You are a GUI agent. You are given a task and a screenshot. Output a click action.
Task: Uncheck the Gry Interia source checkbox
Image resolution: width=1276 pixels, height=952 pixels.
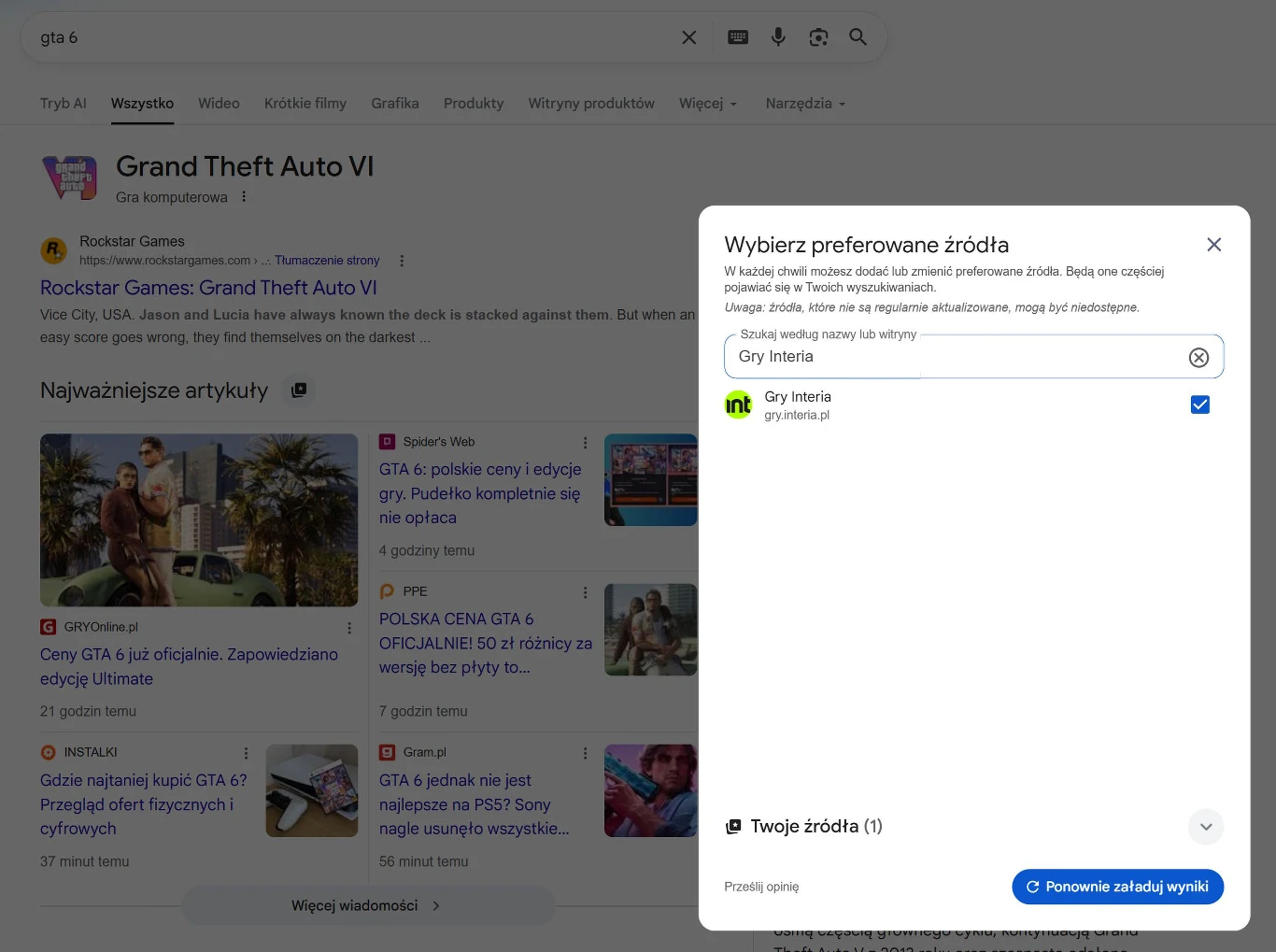(1200, 405)
